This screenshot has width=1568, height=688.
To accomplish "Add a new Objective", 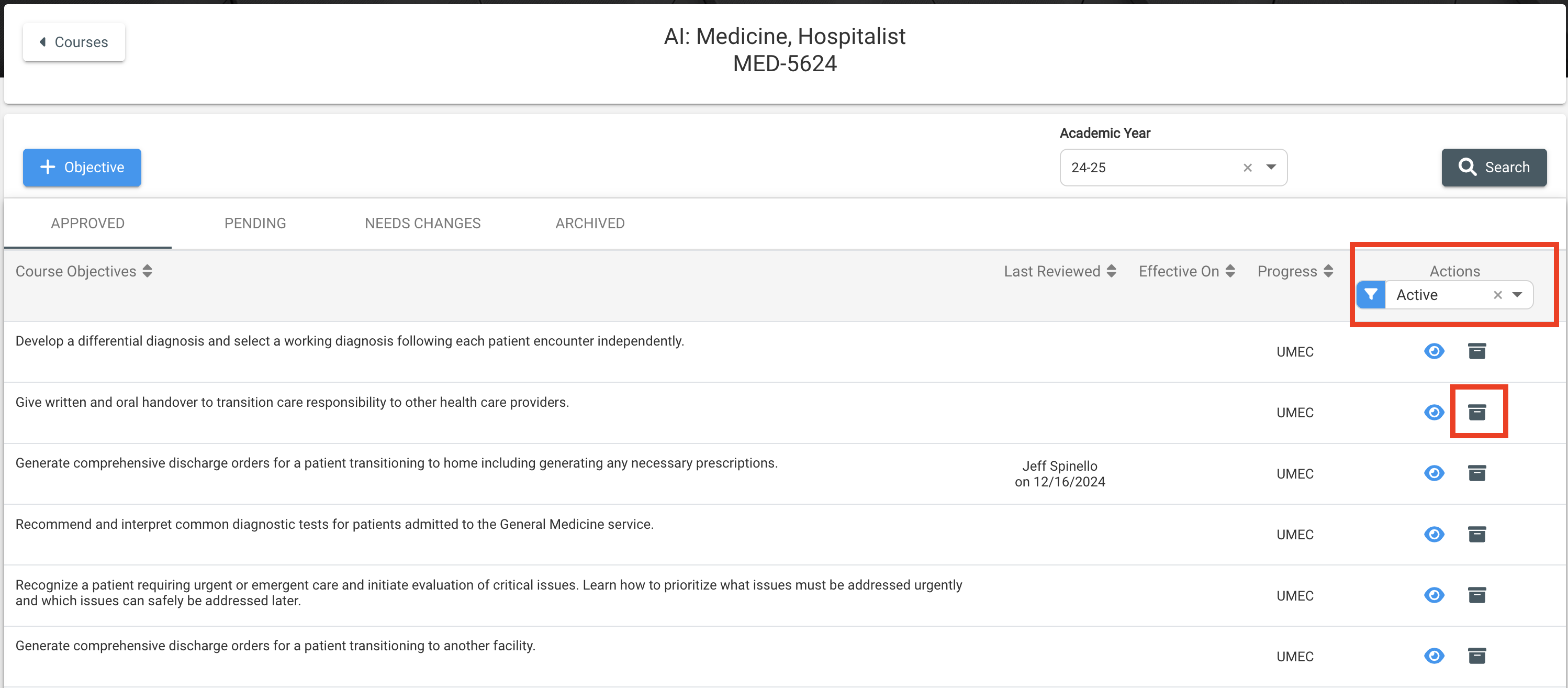I will click(x=82, y=168).
